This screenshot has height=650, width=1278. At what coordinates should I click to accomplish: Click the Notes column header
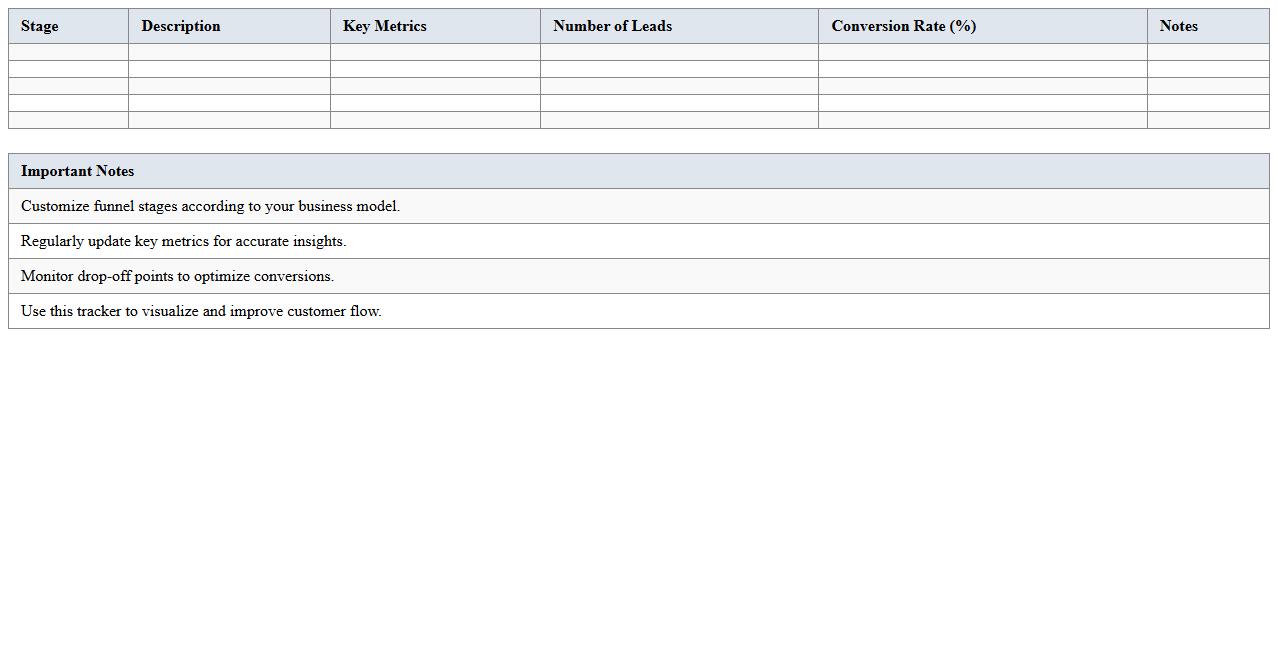tap(1178, 26)
